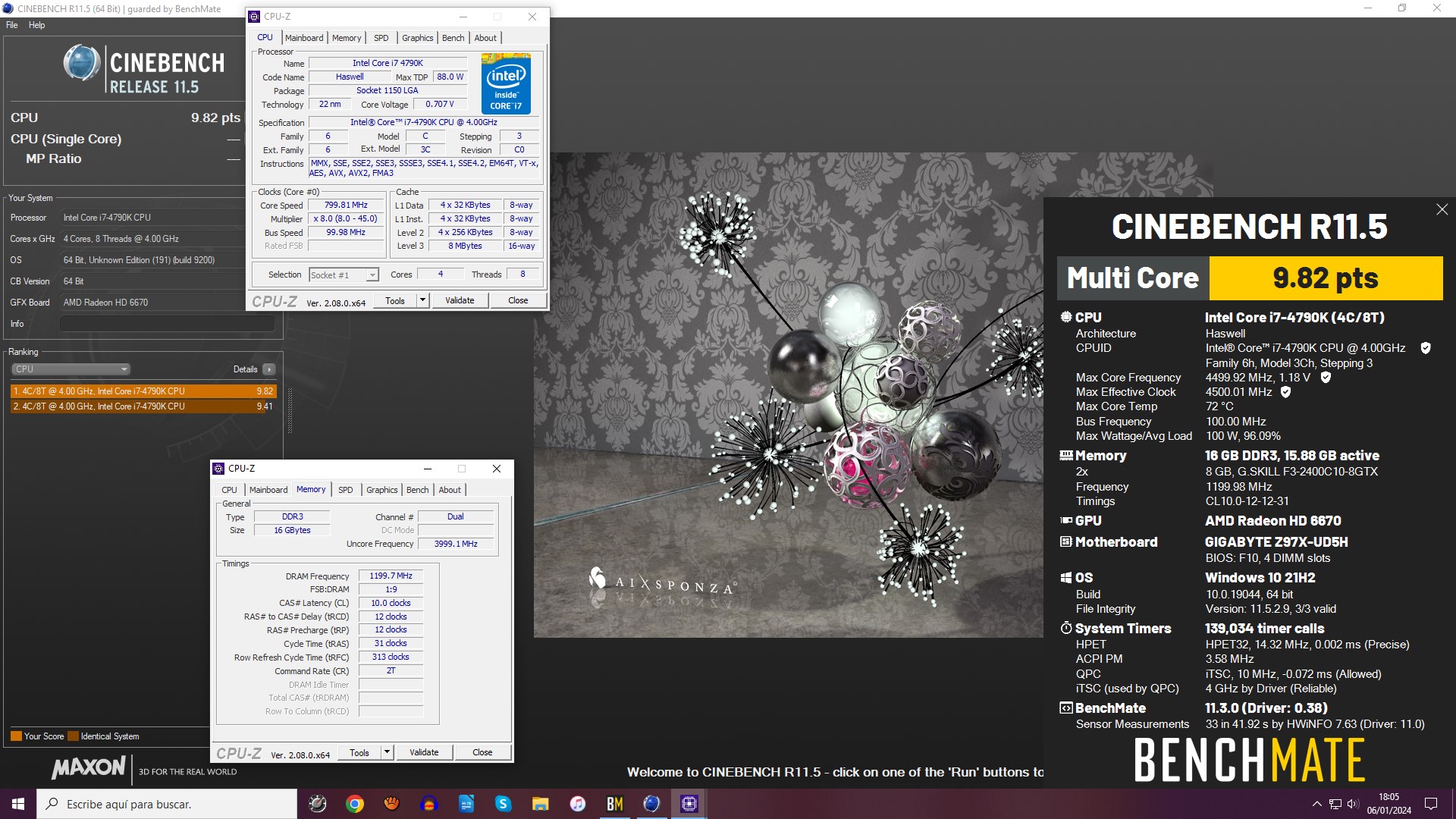Open Cinebench File menu

coord(12,25)
